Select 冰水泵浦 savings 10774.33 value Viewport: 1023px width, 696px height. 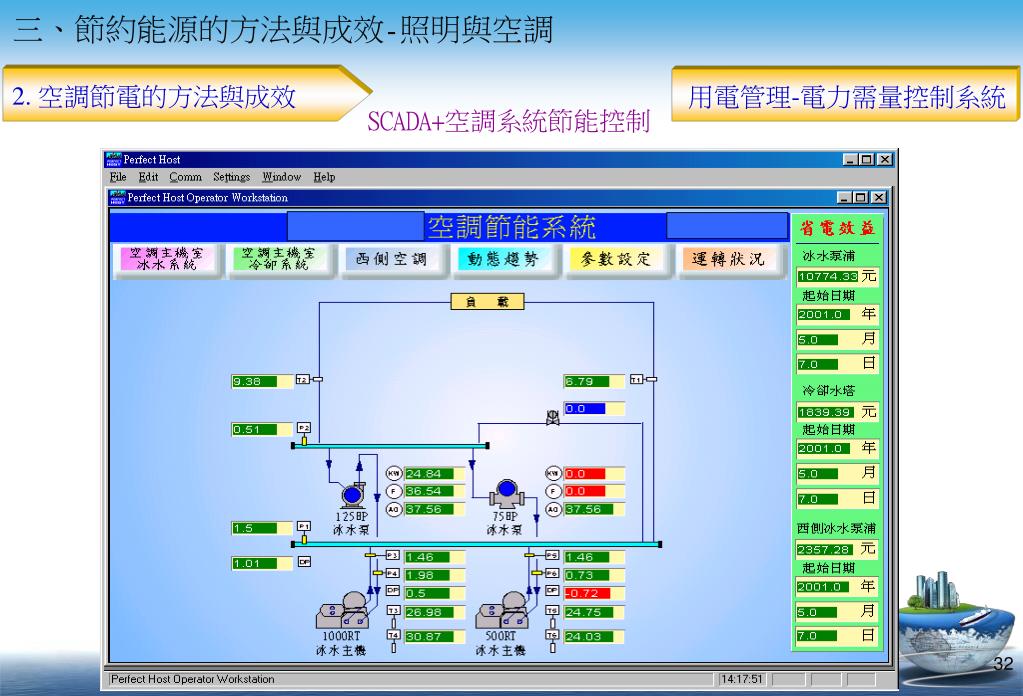click(827, 277)
